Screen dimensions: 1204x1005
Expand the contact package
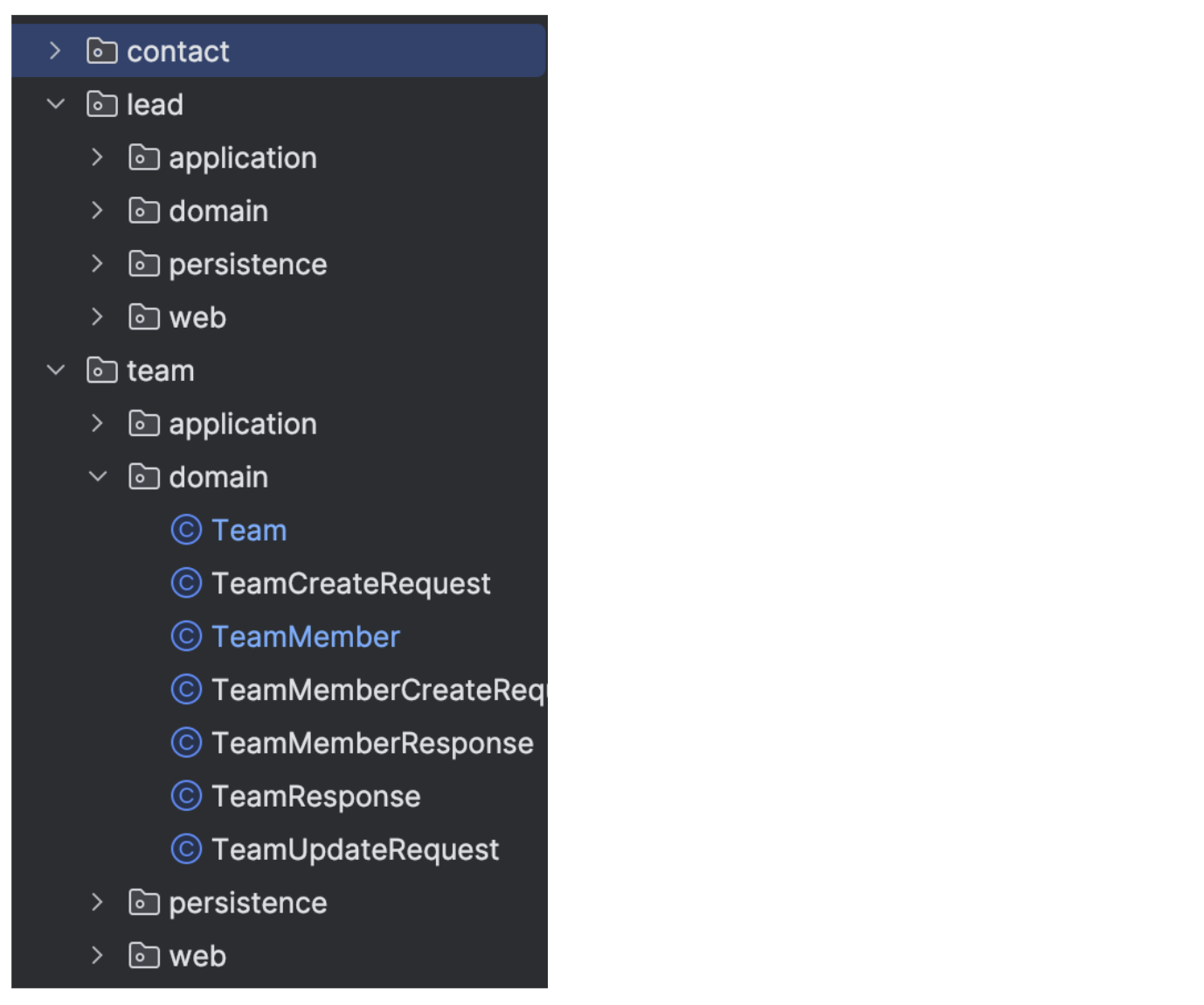[x=55, y=52]
